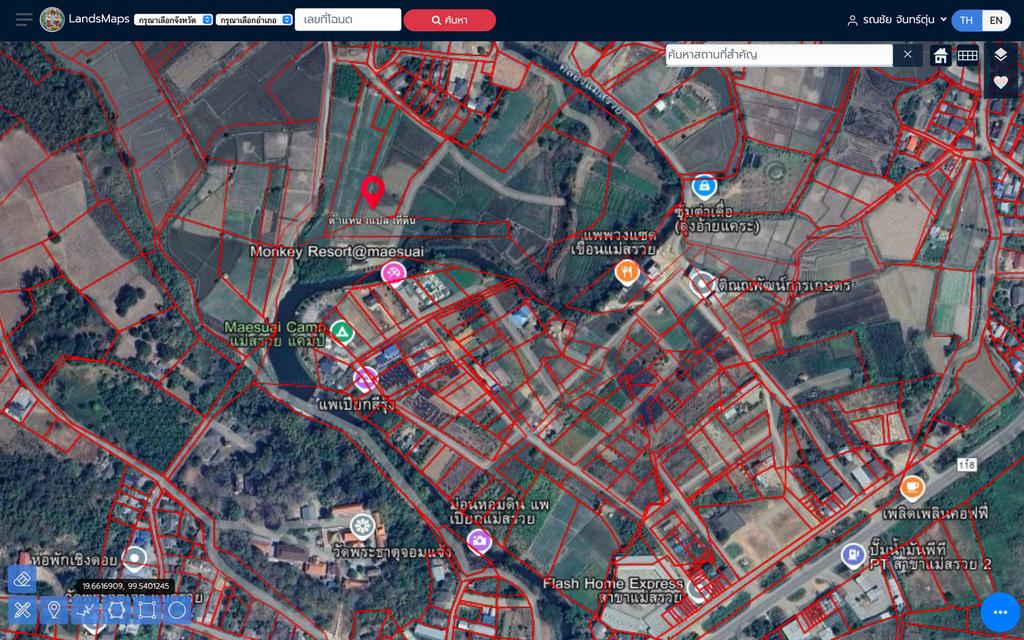Open the map layers panel
The image size is (1024, 640).
pyautogui.click(x=1000, y=55)
